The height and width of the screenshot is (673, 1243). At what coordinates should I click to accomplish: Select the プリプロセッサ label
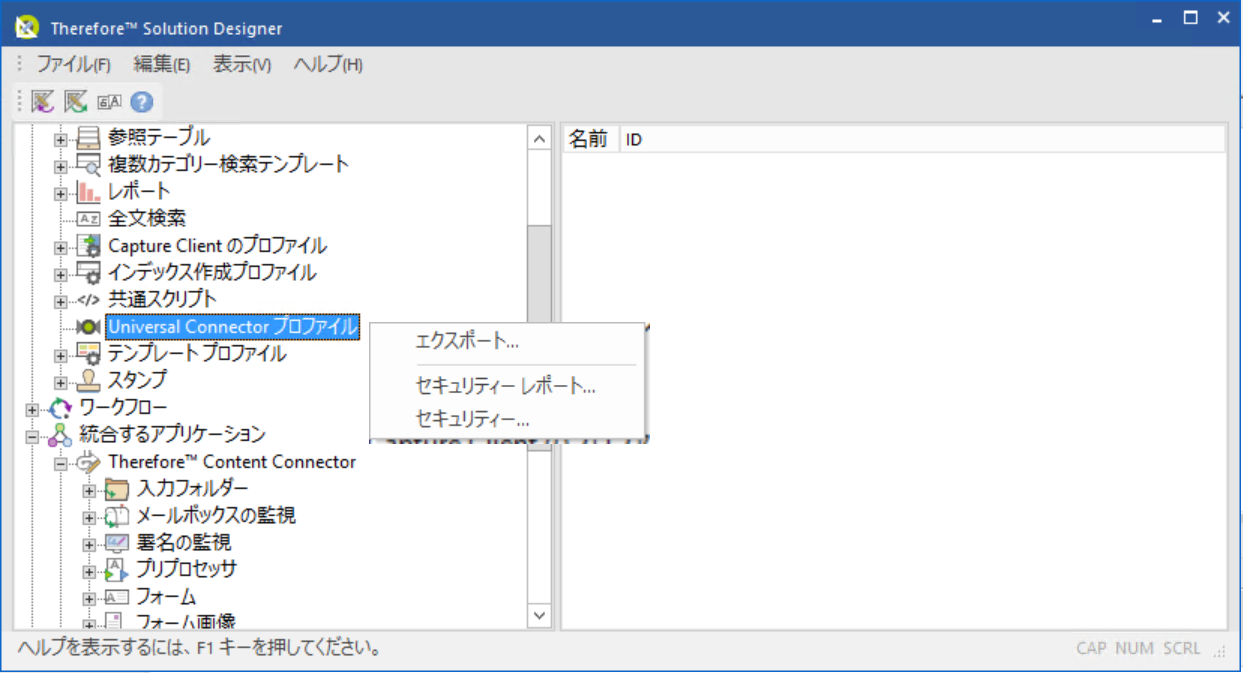pos(186,569)
